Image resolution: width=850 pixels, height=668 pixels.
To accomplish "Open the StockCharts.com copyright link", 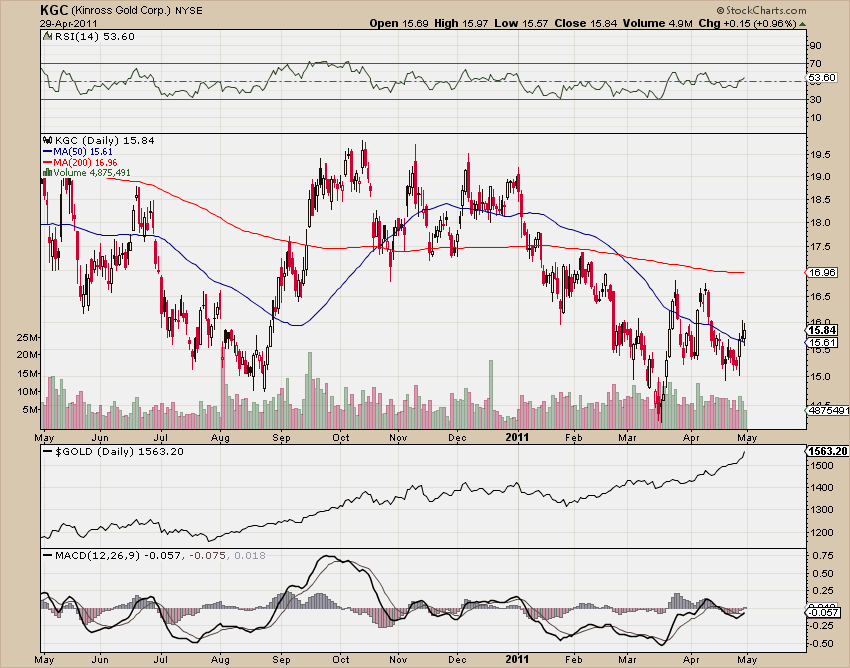I will coord(761,10).
